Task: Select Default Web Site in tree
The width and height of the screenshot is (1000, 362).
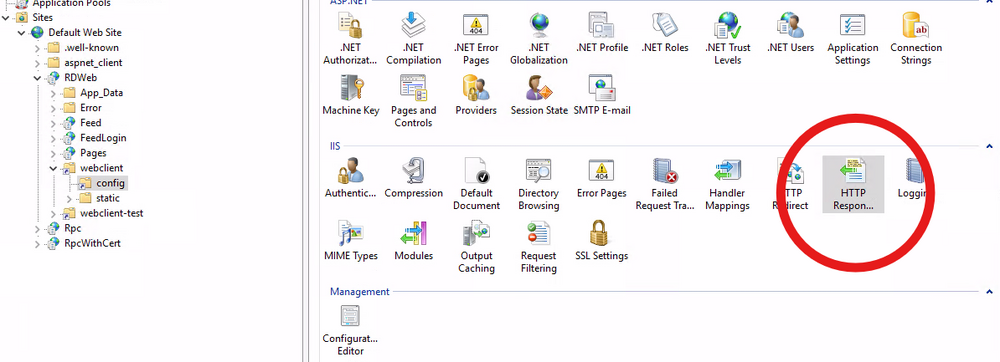Action: pyautogui.click(x=85, y=33)
